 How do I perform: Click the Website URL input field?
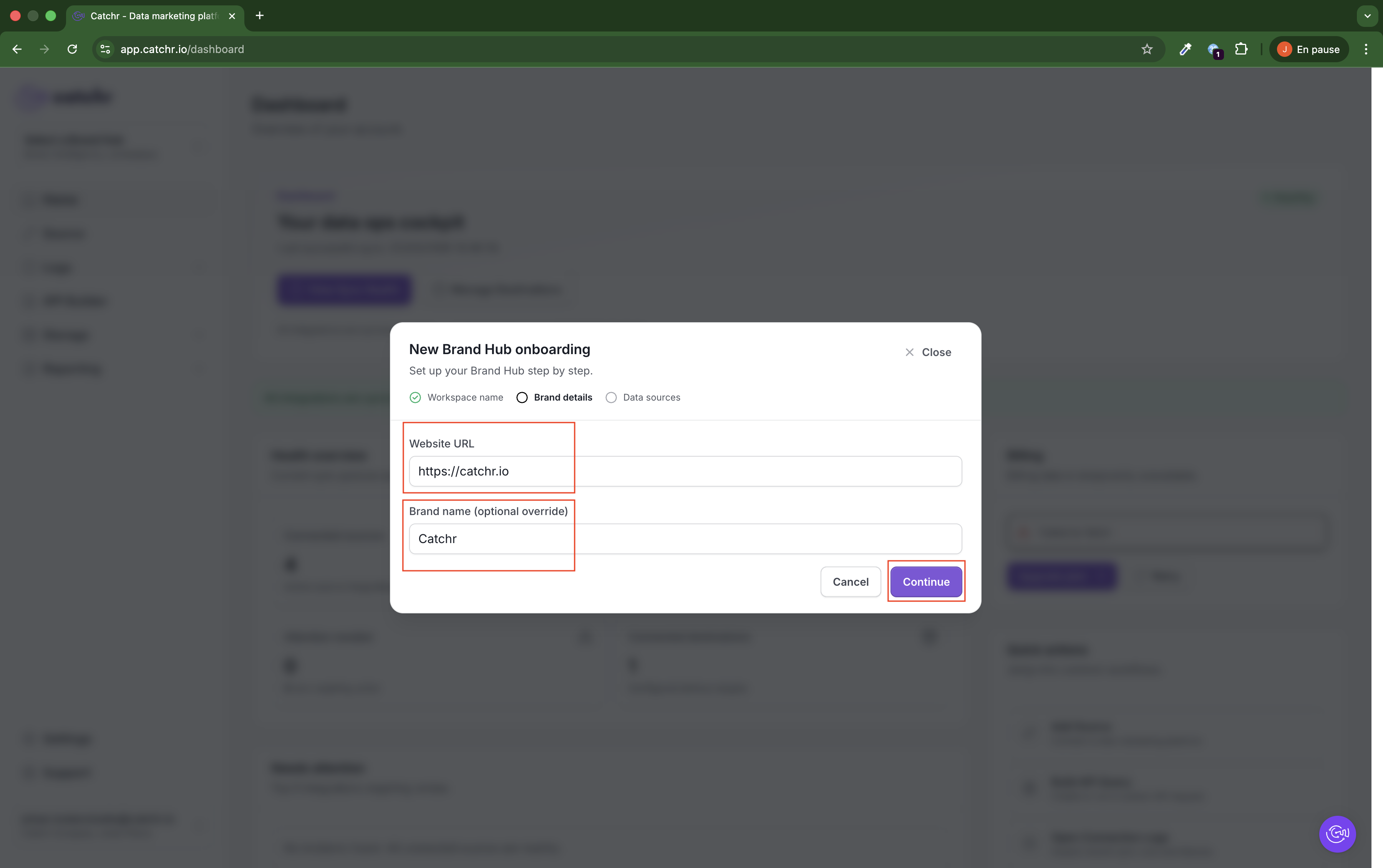click(x=685, y=471)
